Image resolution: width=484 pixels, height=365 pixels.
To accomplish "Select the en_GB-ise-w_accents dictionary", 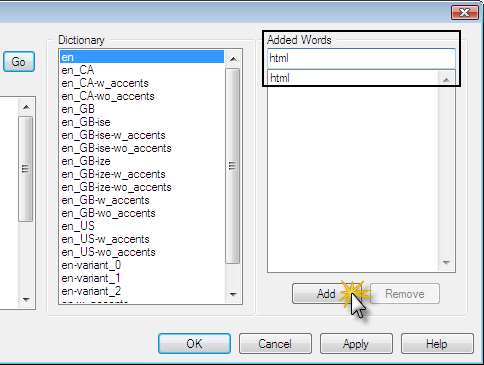I will pyautogui.click(x=142, y=135).
